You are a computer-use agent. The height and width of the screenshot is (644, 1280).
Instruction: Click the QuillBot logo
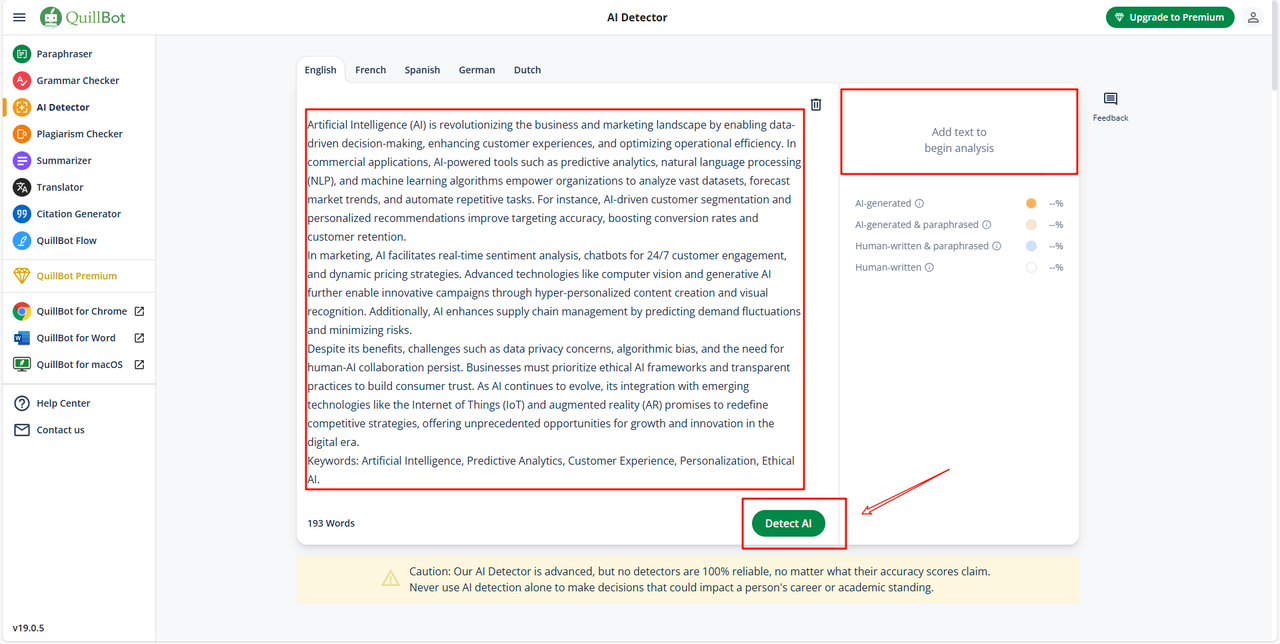click(83, 17)
